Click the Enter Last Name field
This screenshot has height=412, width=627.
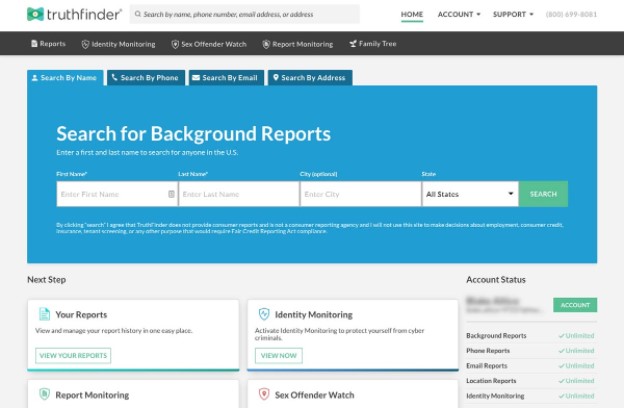pyautogui.click(x=239, y=194)
